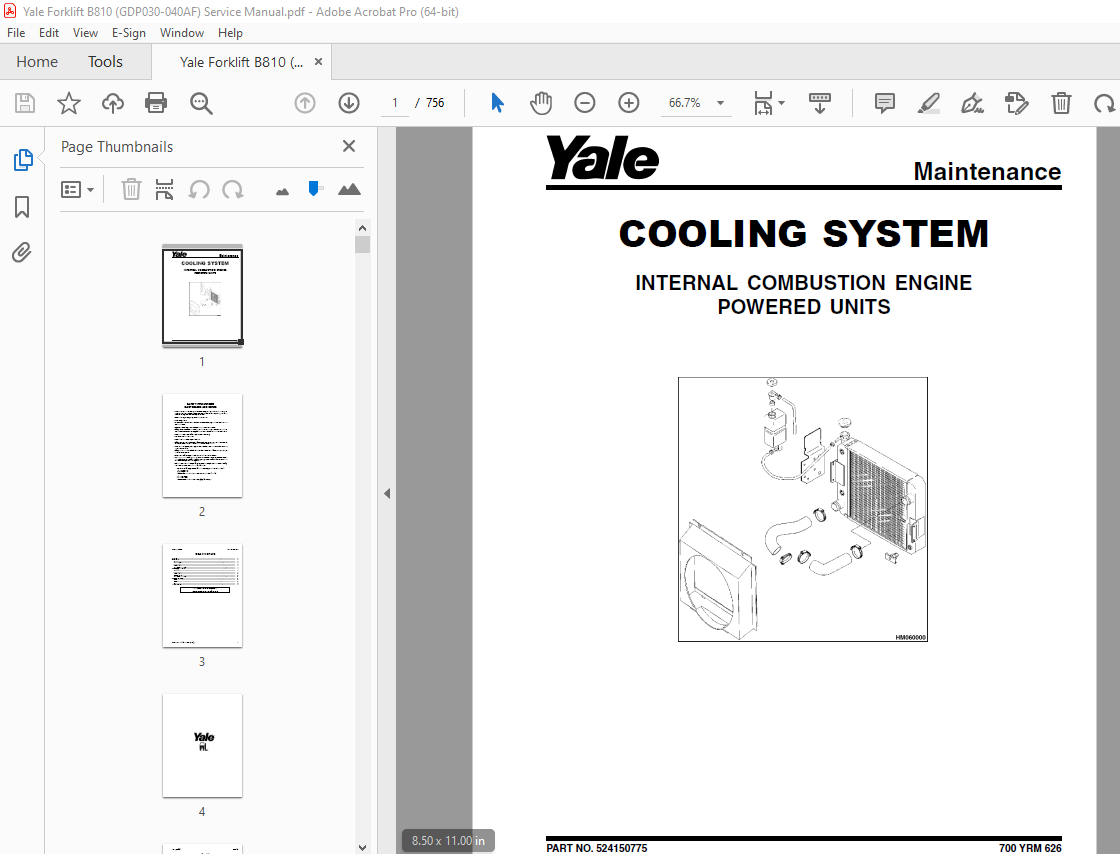This screenshot has width=1120, height=854.
Task: Open the Help menu
Action: pyautogui.click(x=230, y=33)
